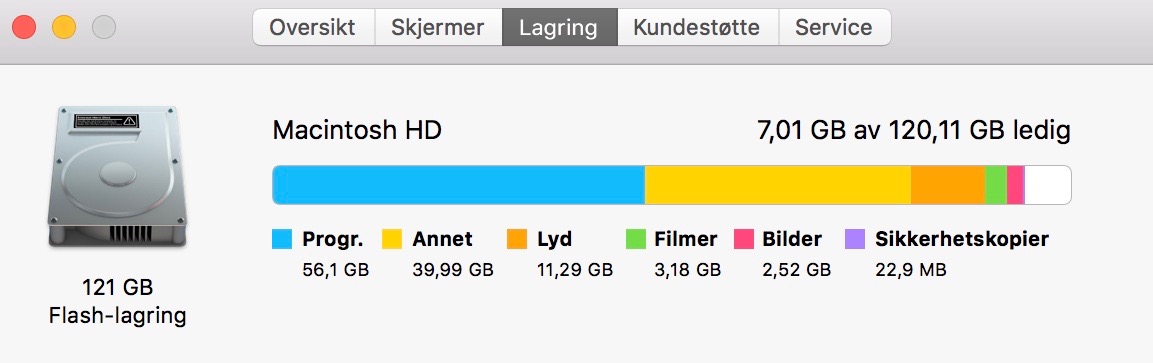Click the Macintosh HD hard drive icon
1153x363 pixels.
[x=117, y=176]
